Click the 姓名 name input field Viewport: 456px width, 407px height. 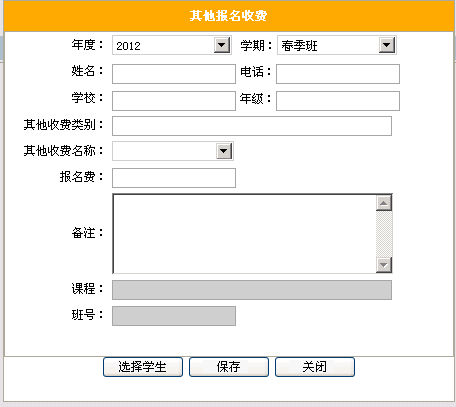point(174,74)
